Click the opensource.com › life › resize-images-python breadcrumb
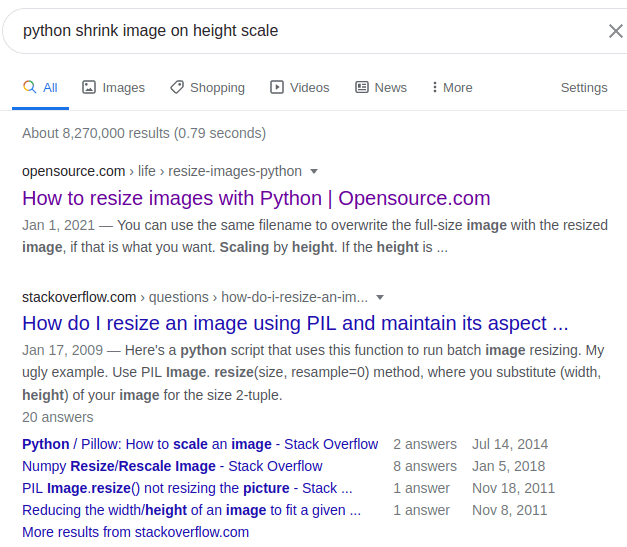 162,171
